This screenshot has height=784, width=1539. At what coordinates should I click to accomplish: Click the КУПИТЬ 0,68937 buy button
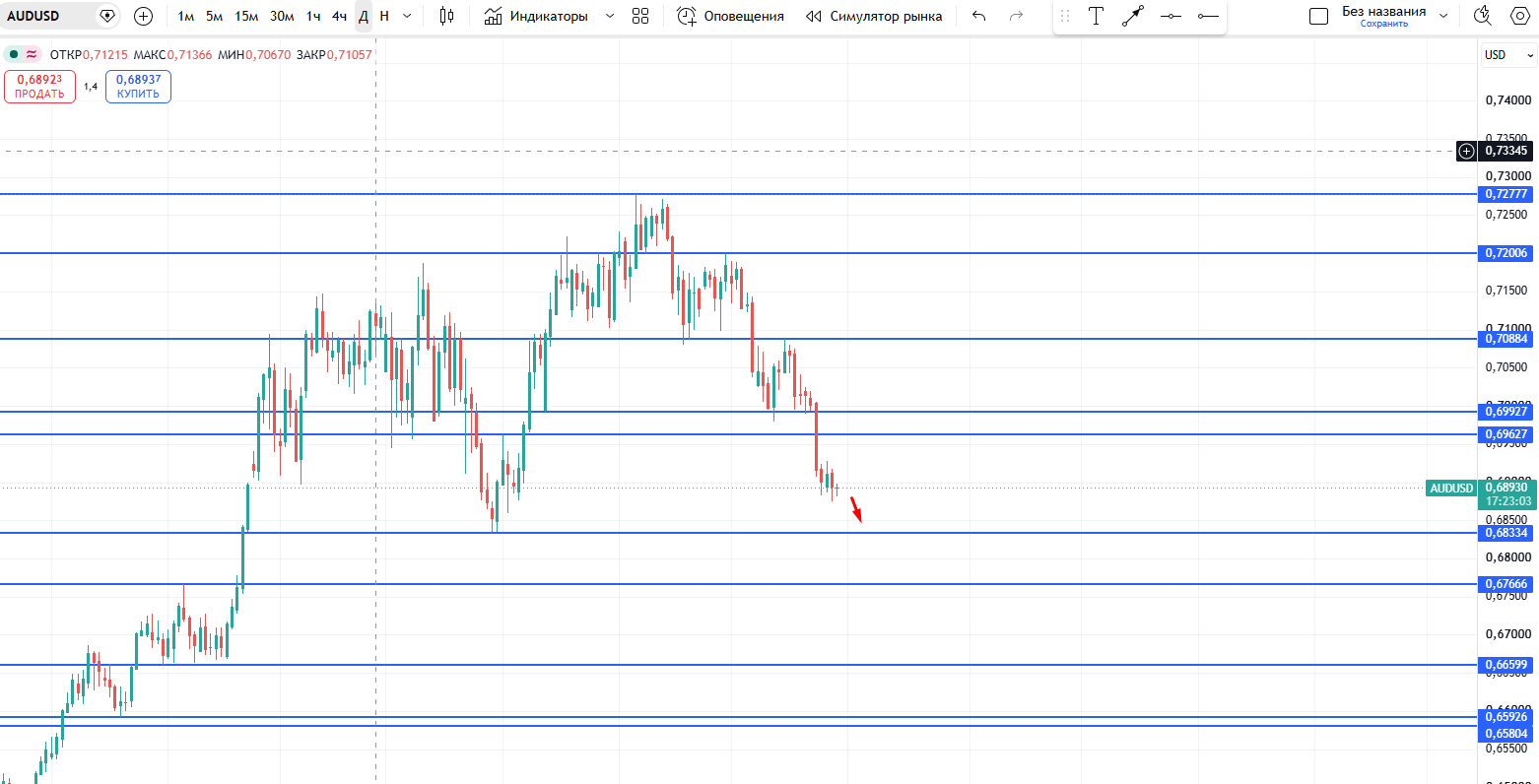click(138, 87)
